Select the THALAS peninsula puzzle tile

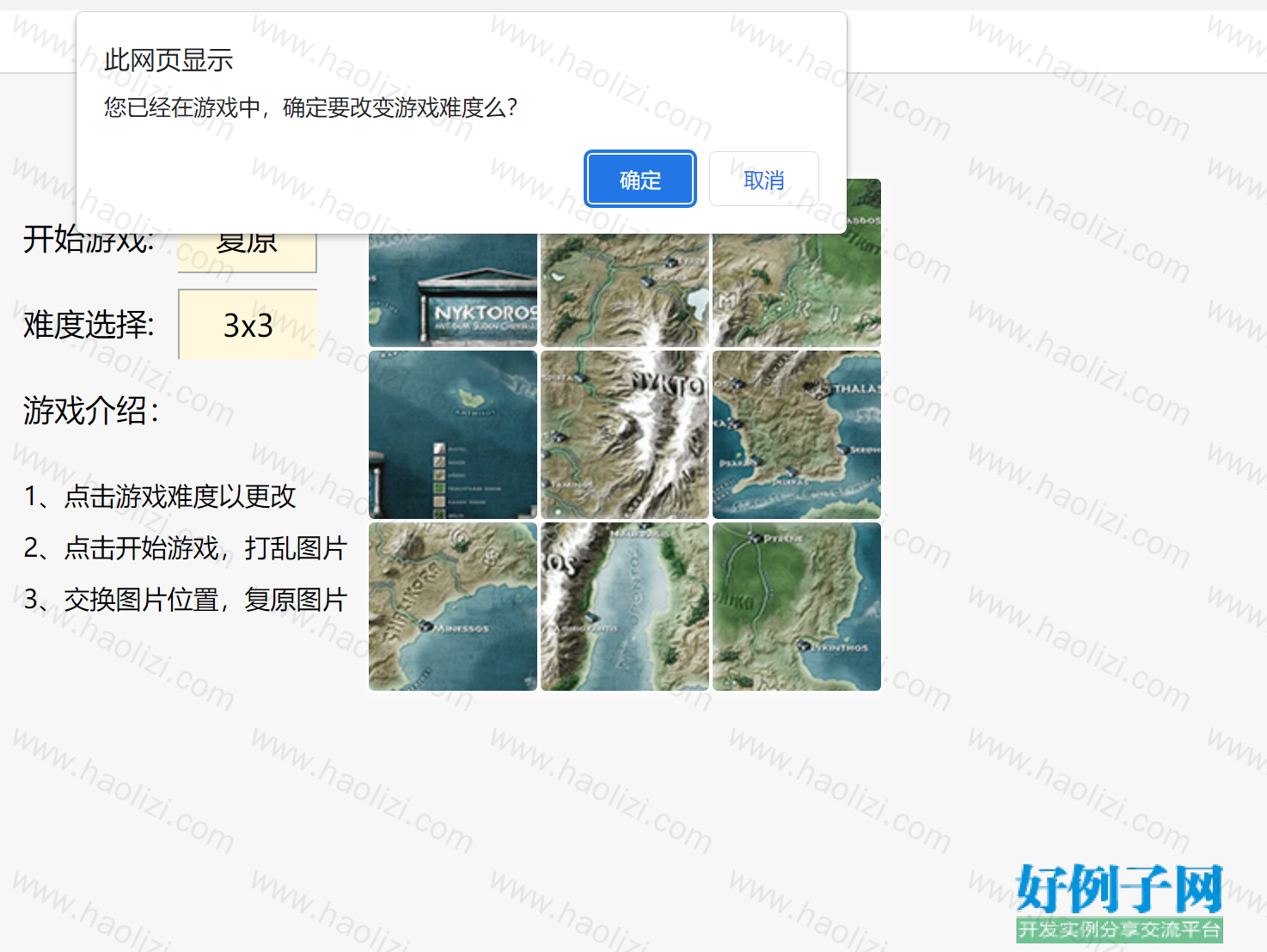[797, 435]
